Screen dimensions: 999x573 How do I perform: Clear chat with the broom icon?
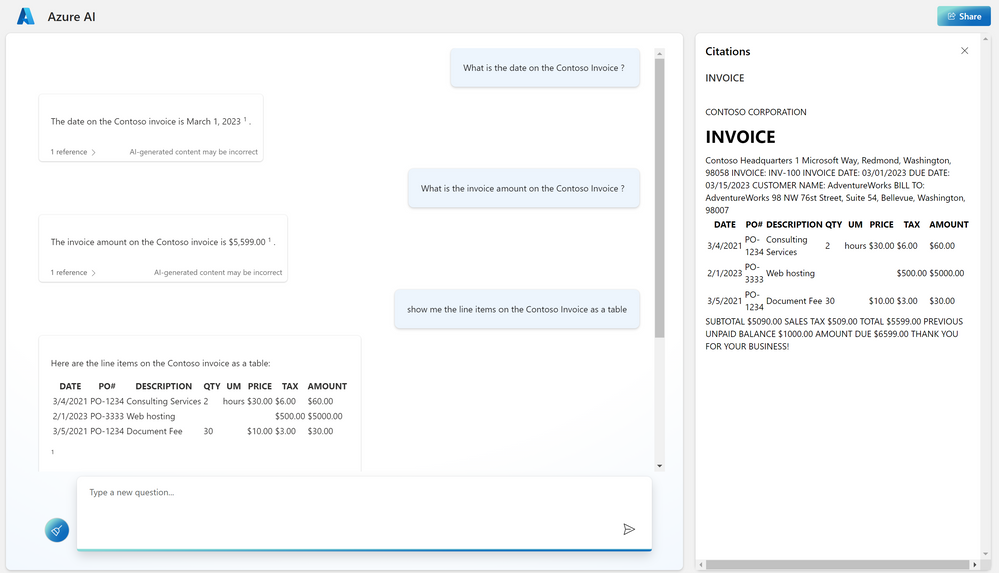[x=57, y=530]
